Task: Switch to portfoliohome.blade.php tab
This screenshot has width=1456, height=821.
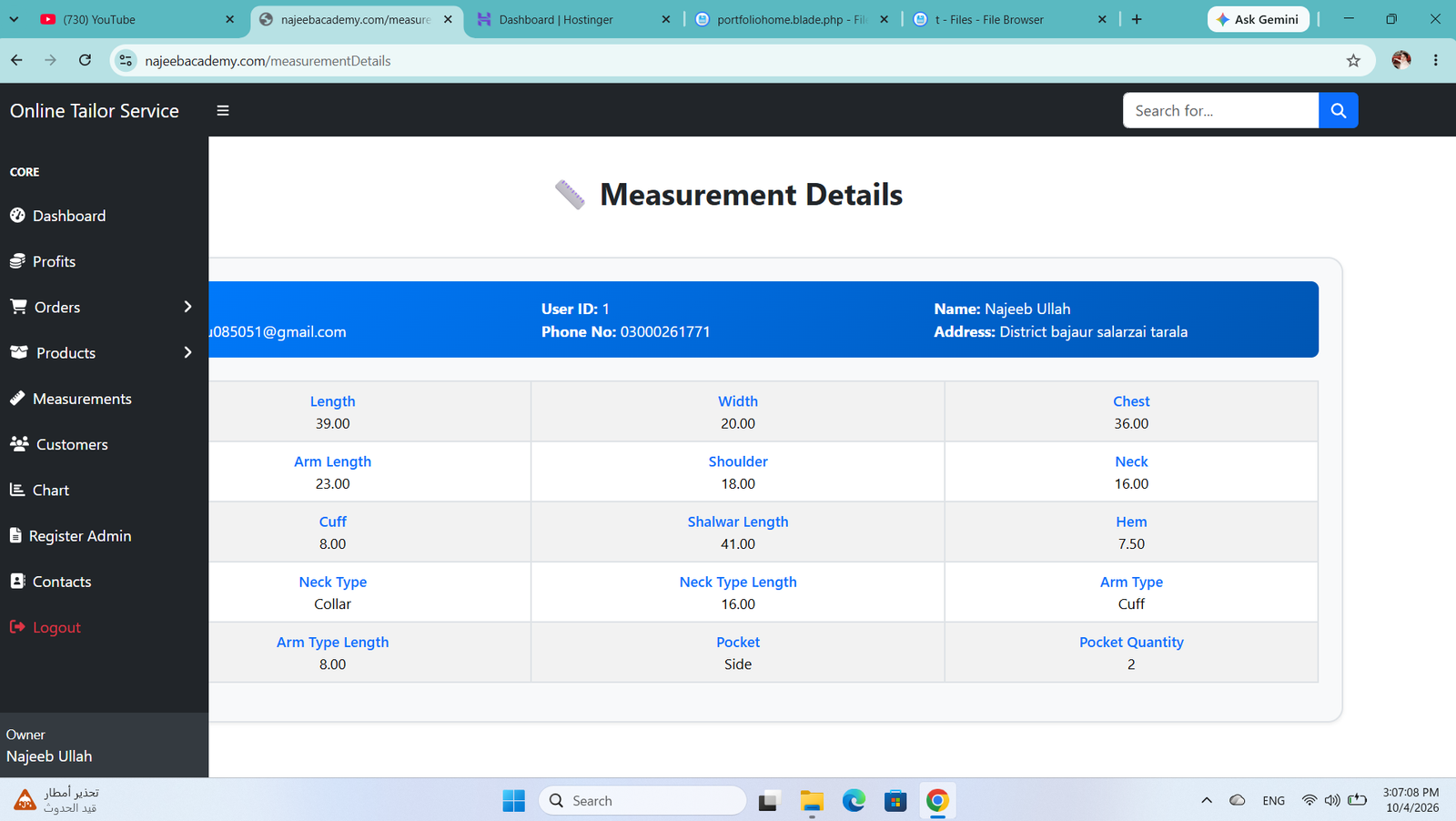Action: tap(790, 19)
